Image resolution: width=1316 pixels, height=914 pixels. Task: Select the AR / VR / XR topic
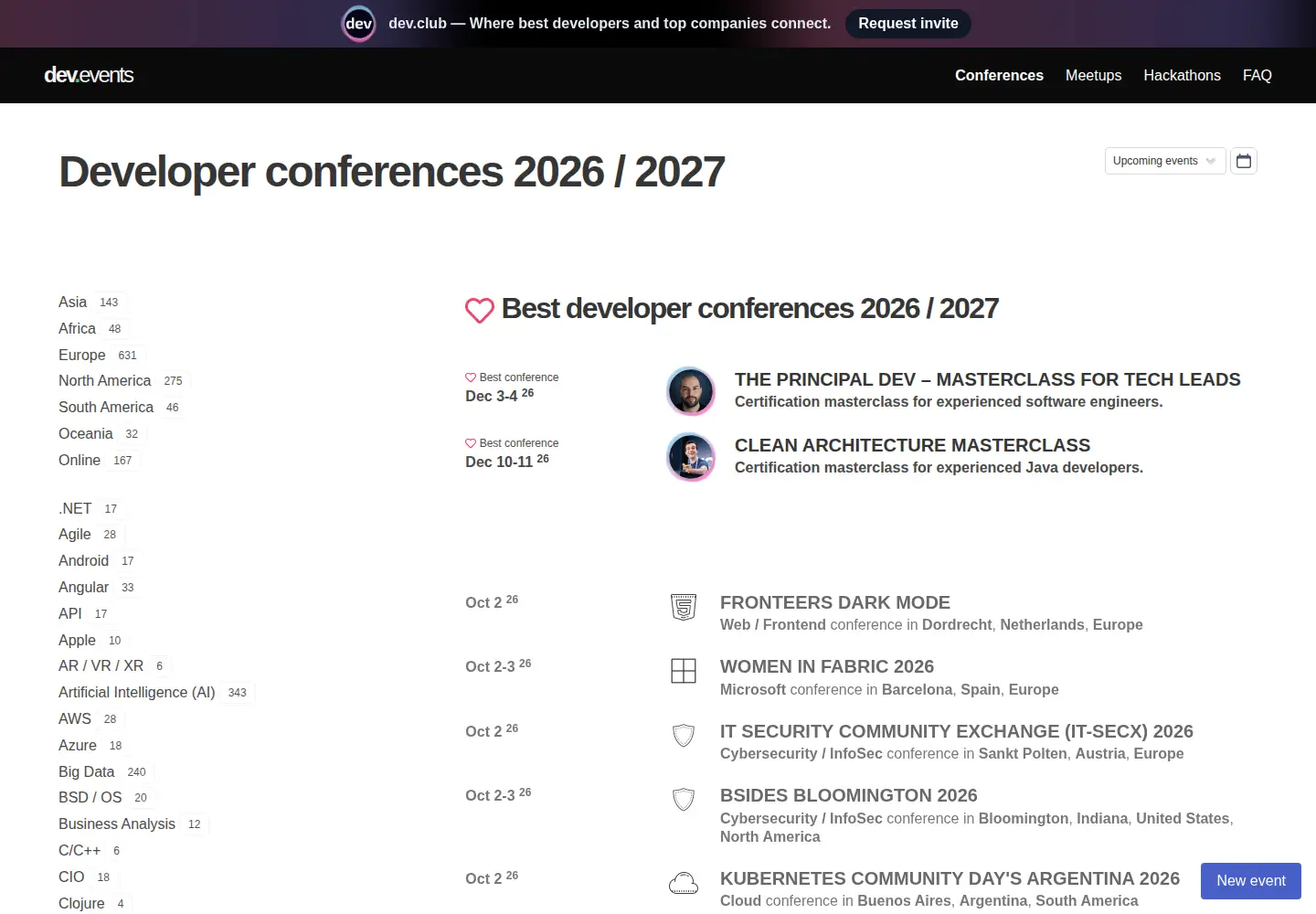click(x=101, y=665)
